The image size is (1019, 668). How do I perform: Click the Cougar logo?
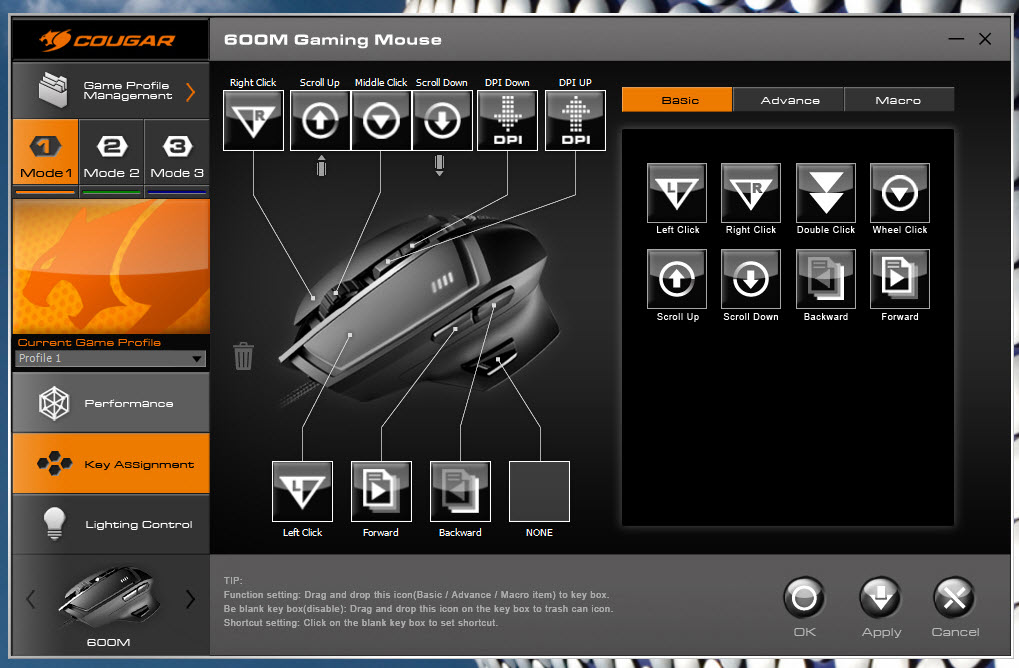pyautogui.click(x=107, y=40)
